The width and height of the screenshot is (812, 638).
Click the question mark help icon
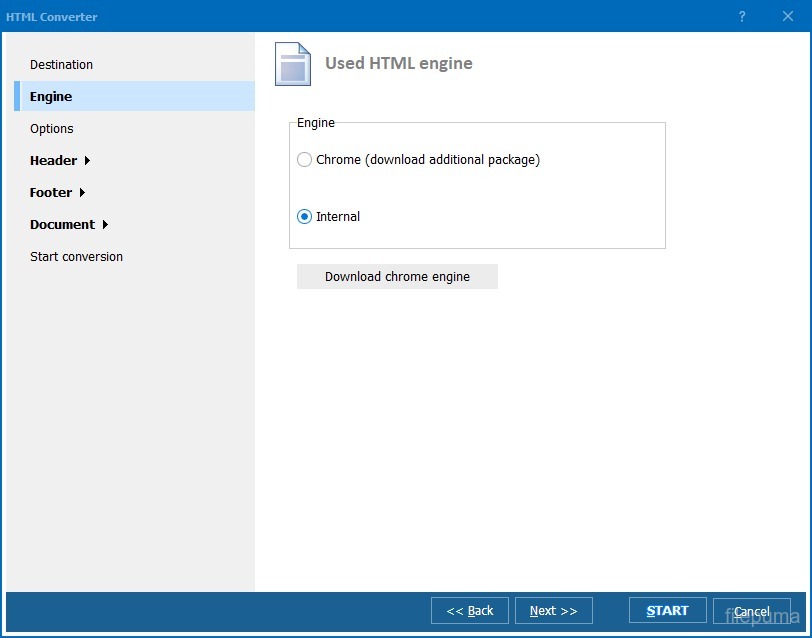742,16
